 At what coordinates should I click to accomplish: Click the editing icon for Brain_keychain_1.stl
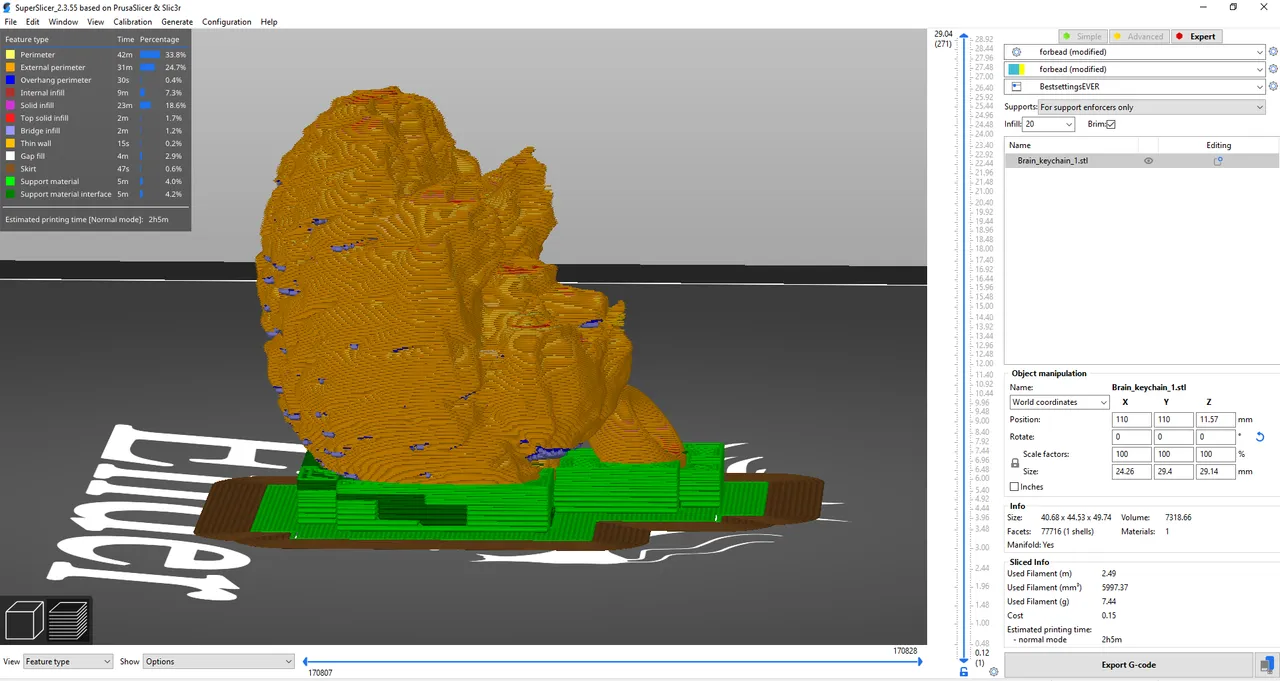(1217, 161)
